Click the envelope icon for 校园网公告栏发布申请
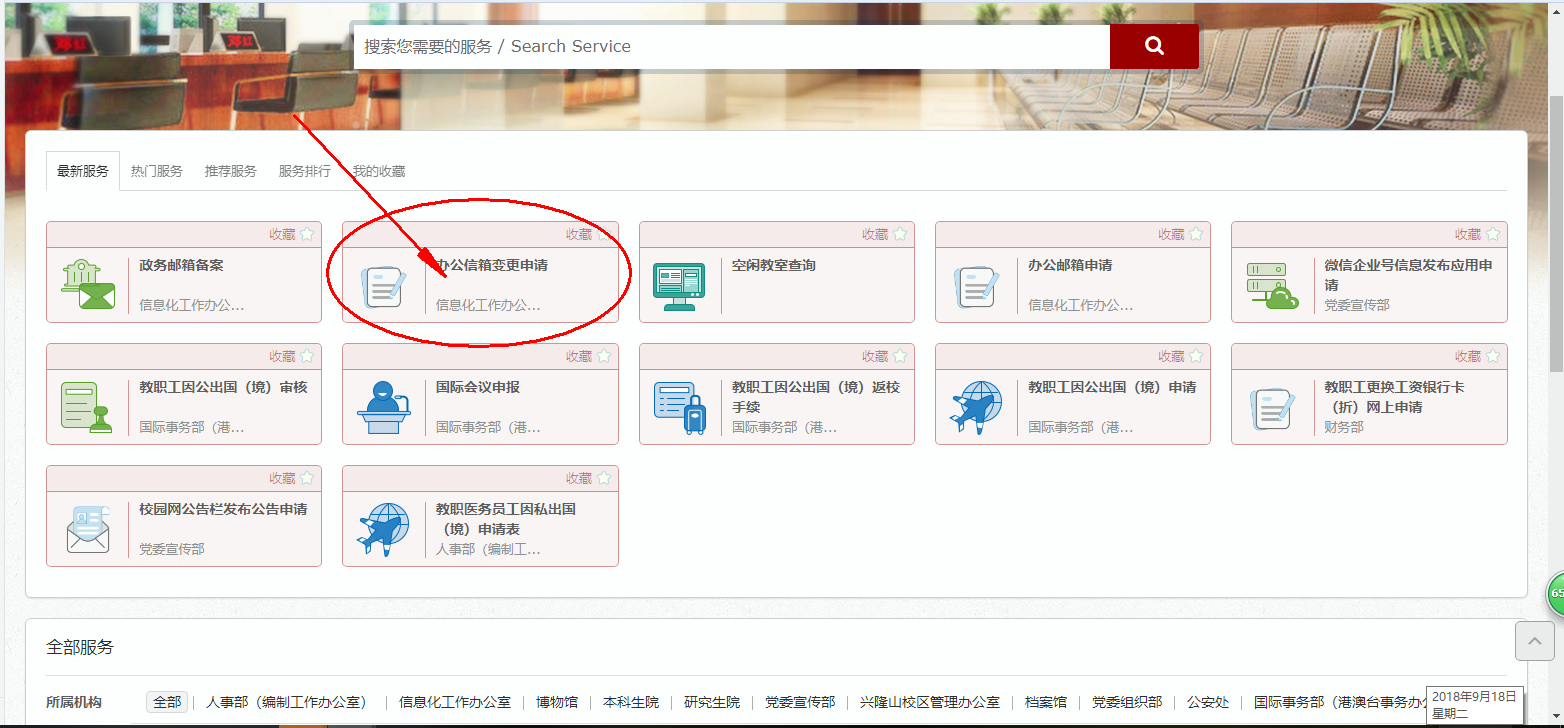Image resolution: width=1564 pixels, height=728 pixels. pos(88,529)
